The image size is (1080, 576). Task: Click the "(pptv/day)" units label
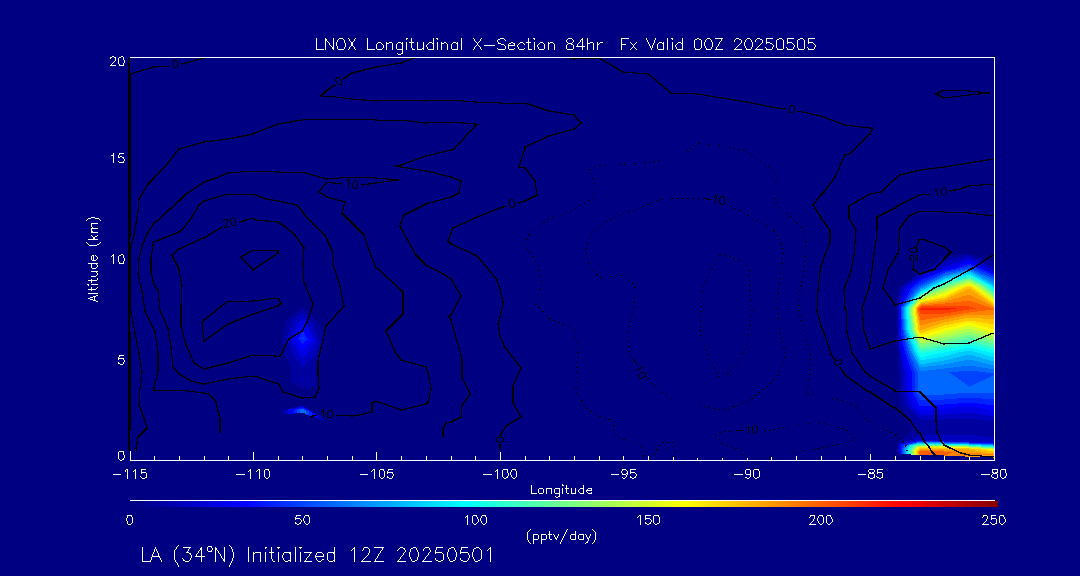point(561,537)
